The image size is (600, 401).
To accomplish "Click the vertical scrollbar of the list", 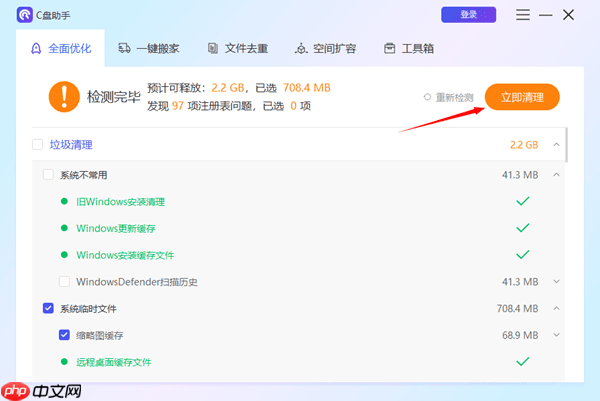I will pyautogui.click(x=568, y=145).
